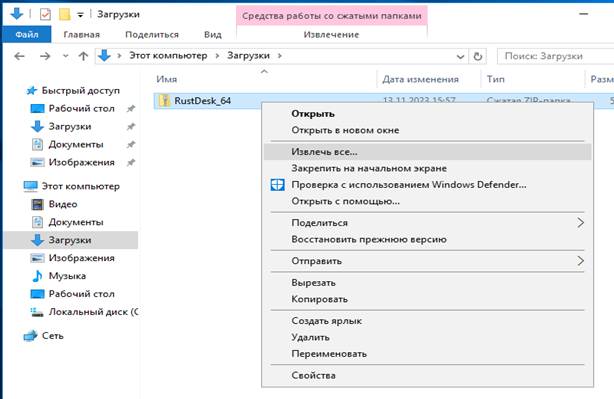Click the Поиск: Загрузки search field
Screen dimensions: 614x399
point(556,56)
